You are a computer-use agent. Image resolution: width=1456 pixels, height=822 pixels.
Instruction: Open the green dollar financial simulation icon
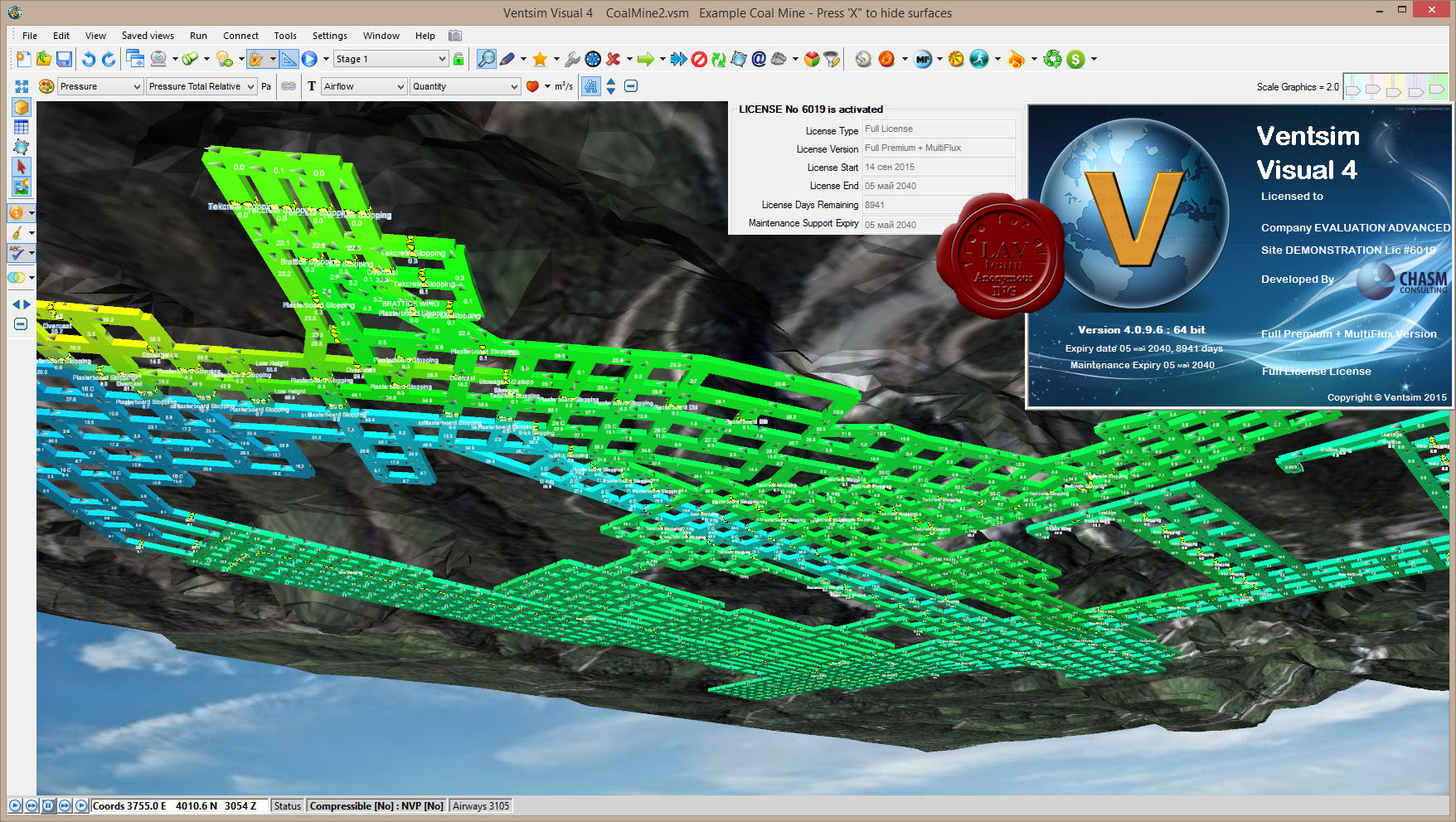(1075, 59)
